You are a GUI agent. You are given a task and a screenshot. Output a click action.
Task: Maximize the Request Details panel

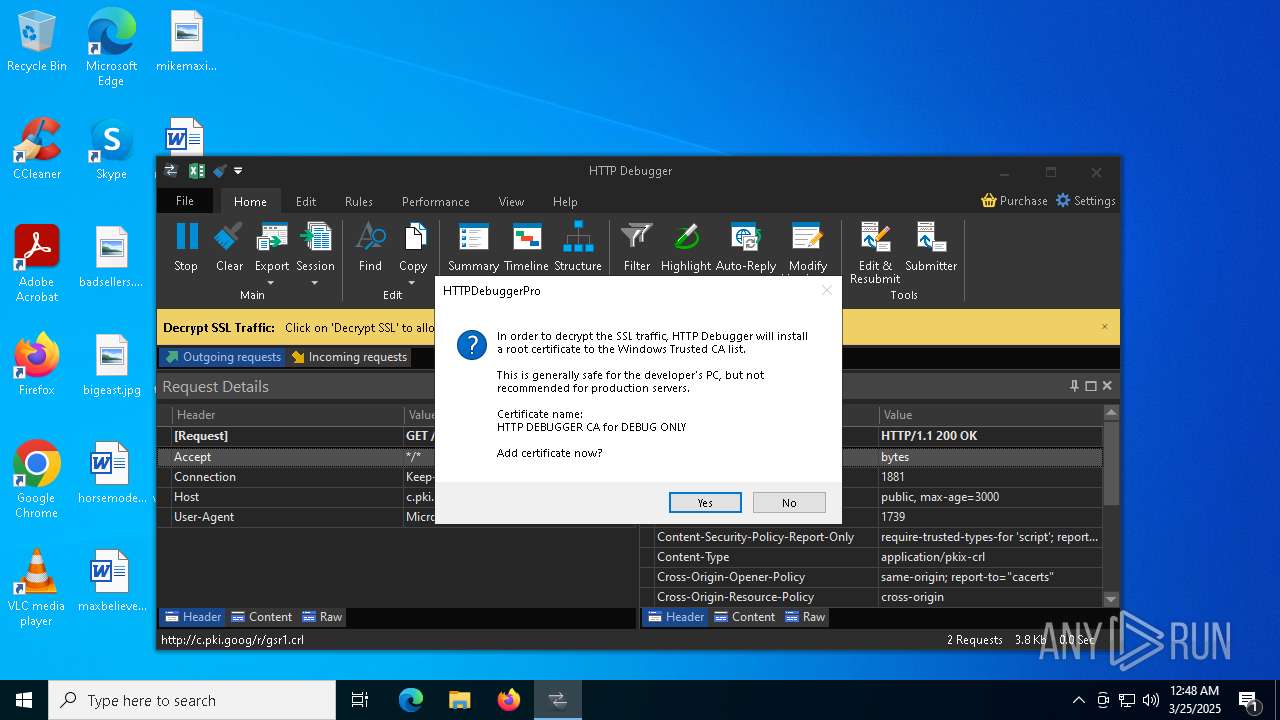pos(1090,386)
